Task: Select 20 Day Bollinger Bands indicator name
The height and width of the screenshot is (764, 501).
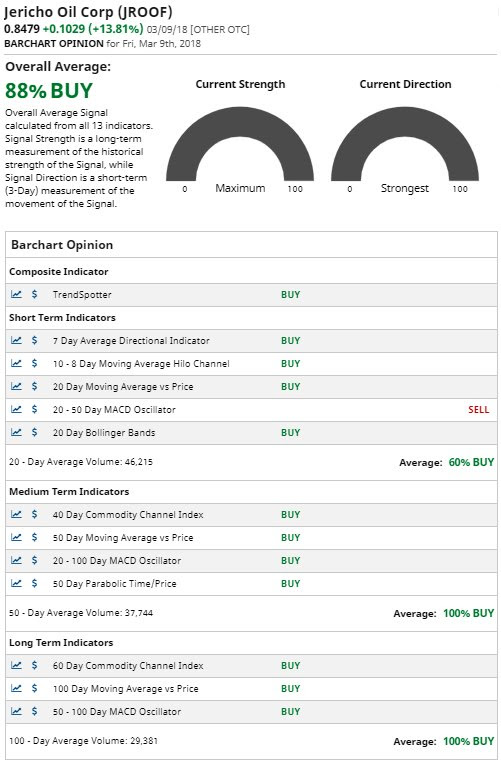Action: coord(104,433)
